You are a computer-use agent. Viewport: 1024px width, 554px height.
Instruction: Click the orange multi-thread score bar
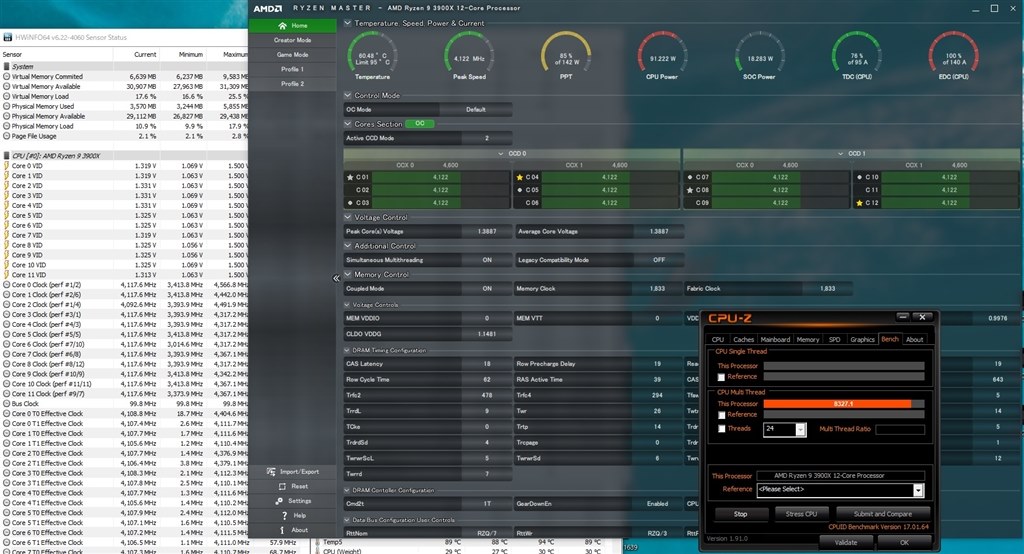pos(837,404)
